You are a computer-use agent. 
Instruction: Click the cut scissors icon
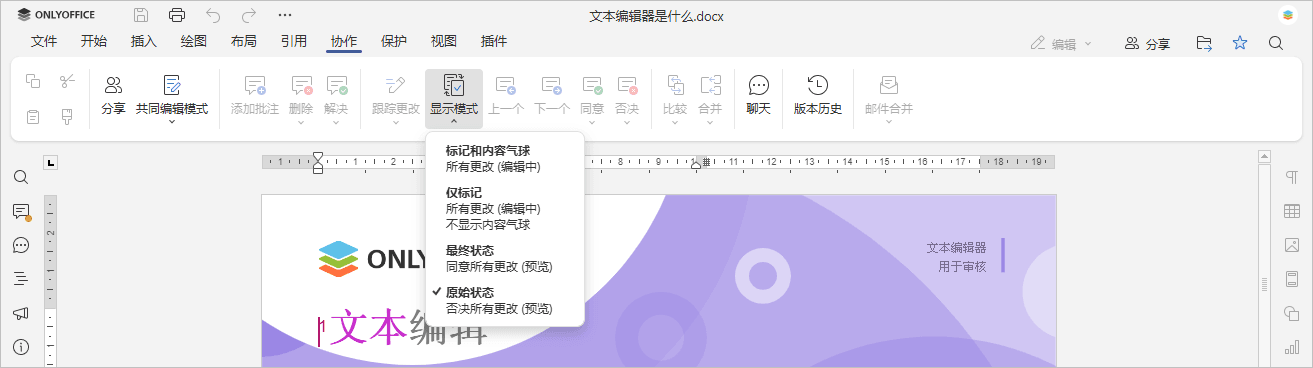(67, 82)
